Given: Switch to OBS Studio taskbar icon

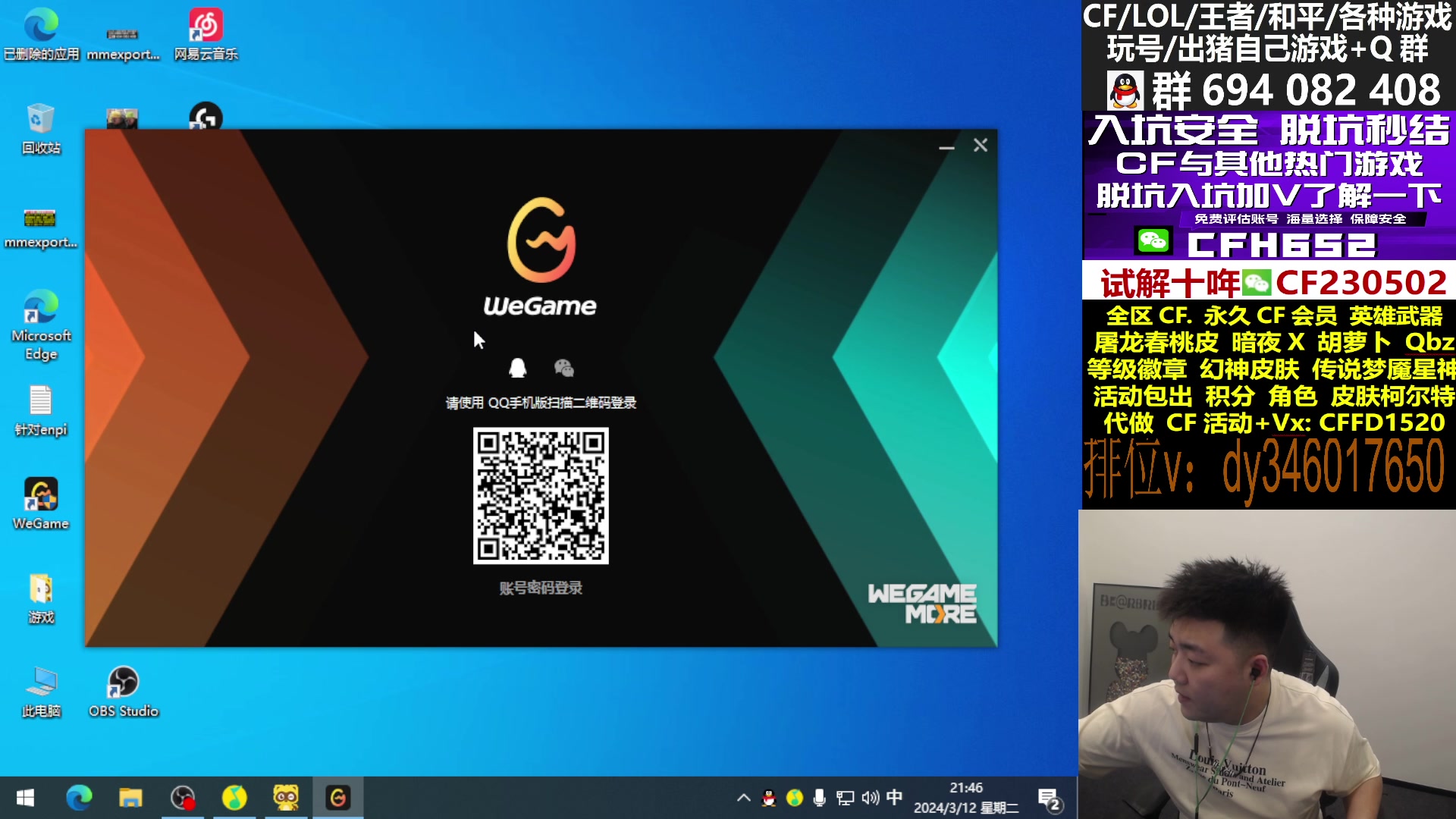Looking at the screenshot, I should pyautogui.click(x=183, y=798).
